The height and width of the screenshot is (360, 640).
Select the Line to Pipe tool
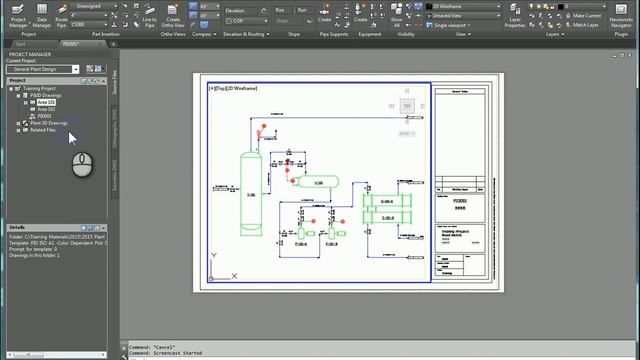tap(149, 16)
